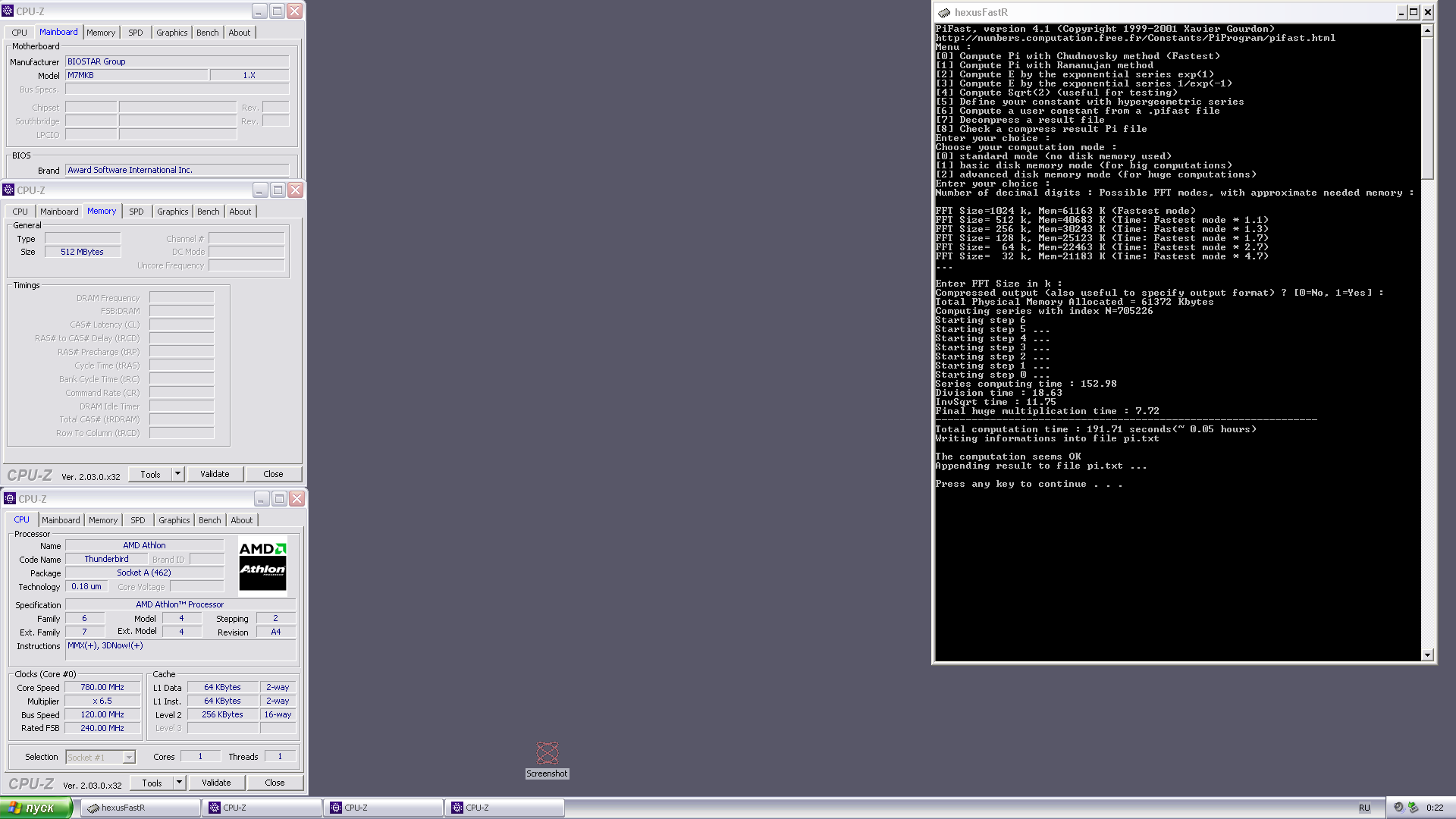Image resolution: width=1456 pixels, height=819 pixels.
Task: Switch to hexusFastR in the taskbar
Action: [140, 808]
